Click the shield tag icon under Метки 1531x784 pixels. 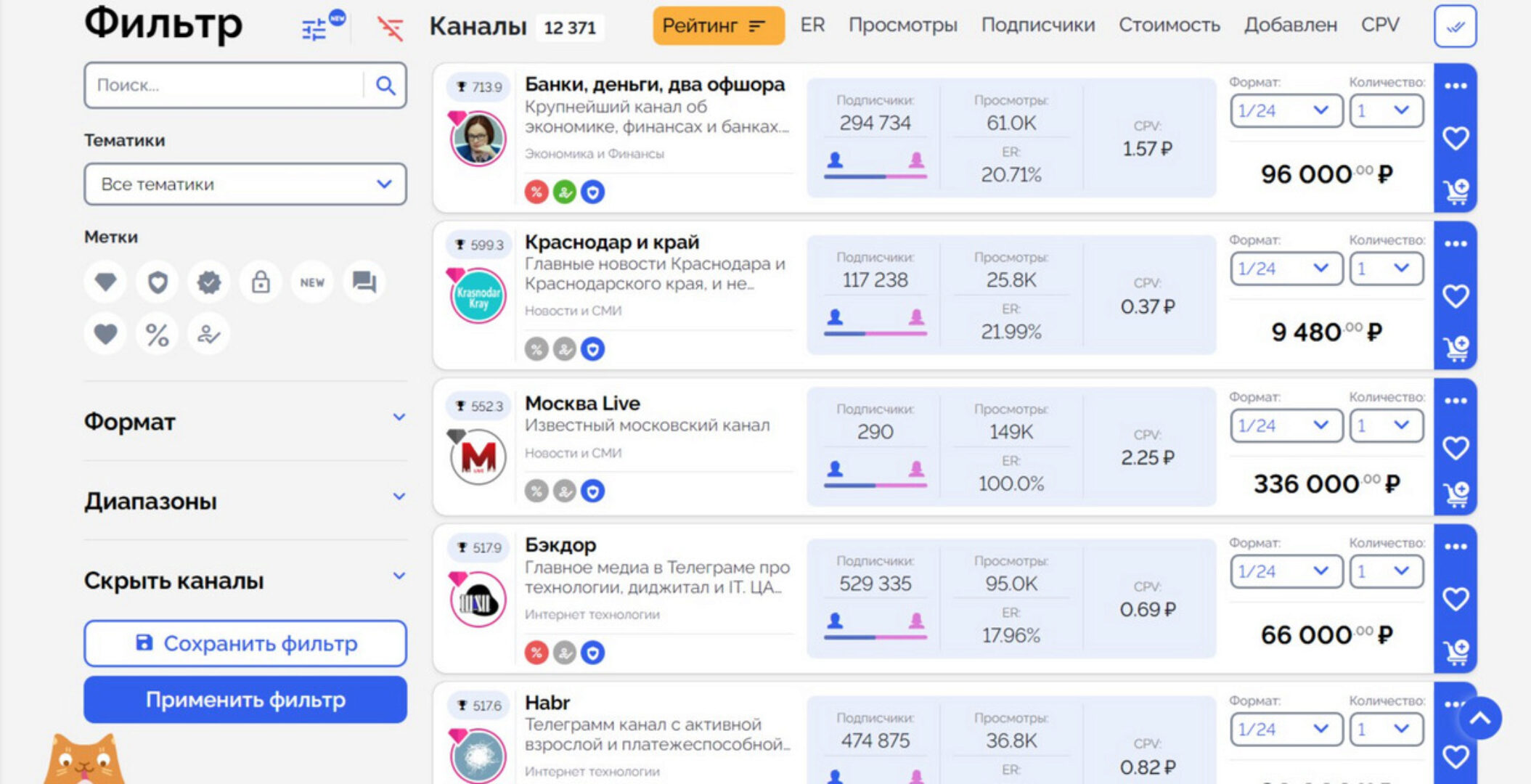(x=157, y=282)
